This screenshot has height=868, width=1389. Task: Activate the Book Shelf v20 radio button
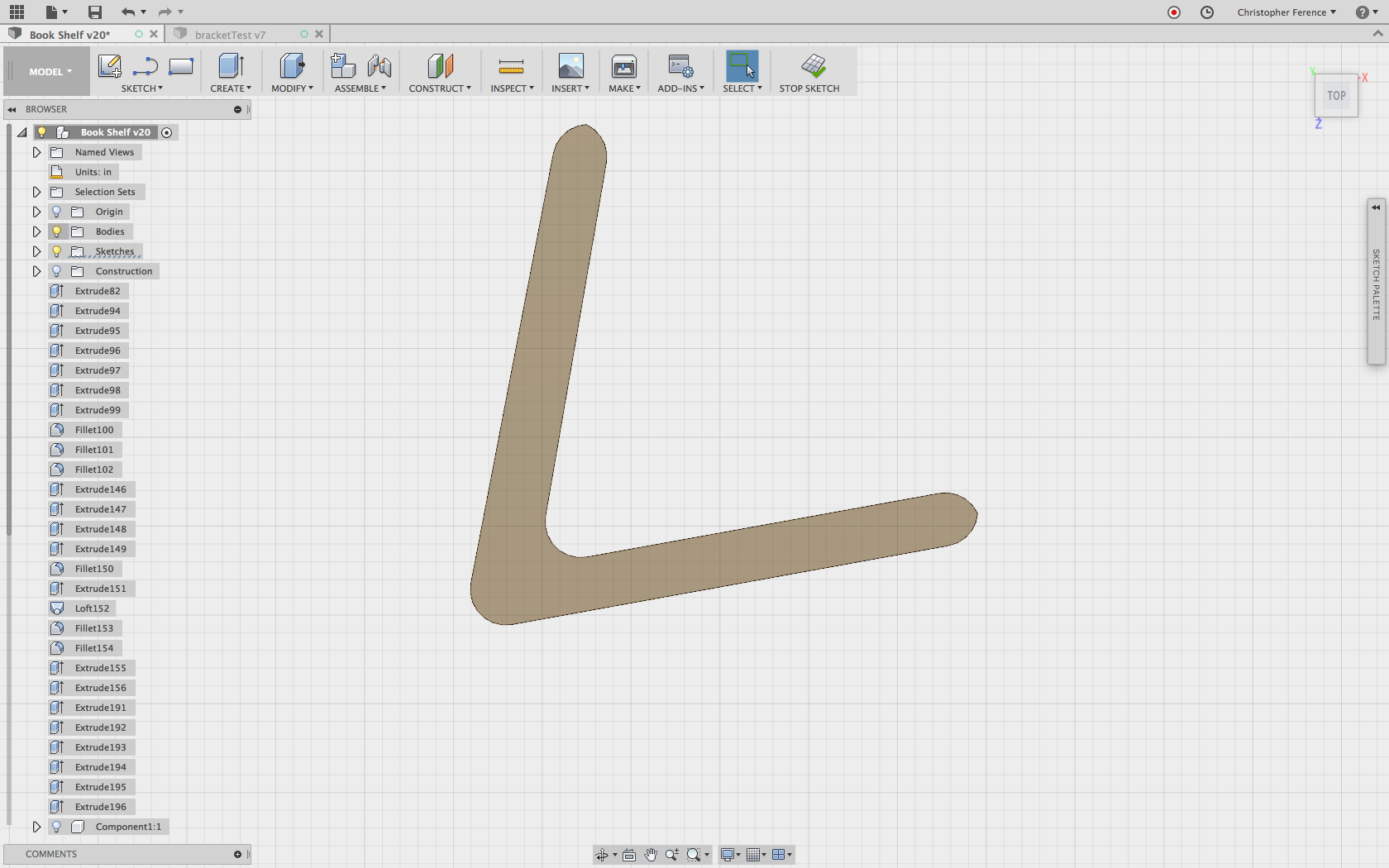[x=166, y=132]
